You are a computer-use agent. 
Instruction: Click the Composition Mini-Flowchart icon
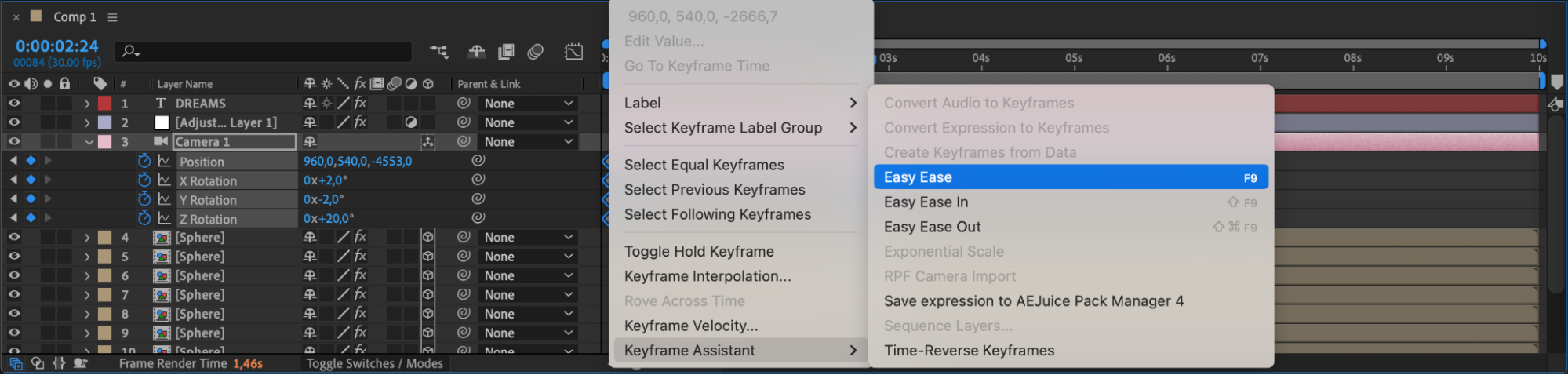pos(439,52)
